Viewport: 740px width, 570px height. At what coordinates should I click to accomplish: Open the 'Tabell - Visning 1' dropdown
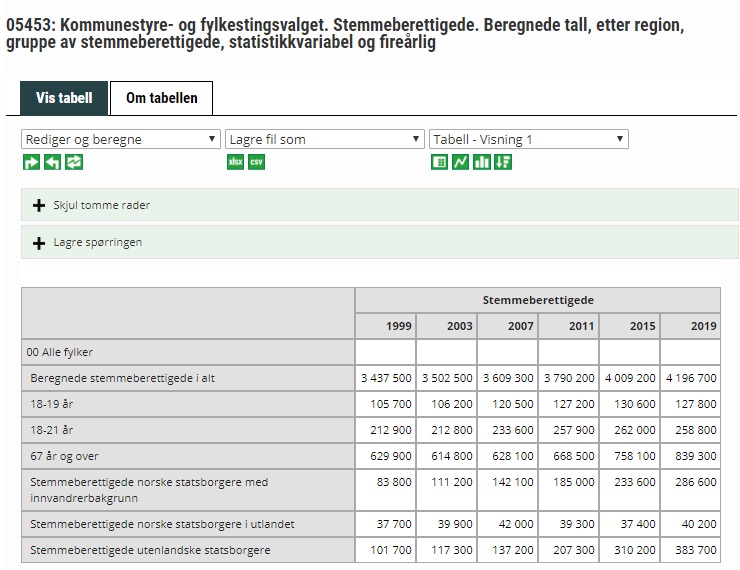[x=528, y=139]
